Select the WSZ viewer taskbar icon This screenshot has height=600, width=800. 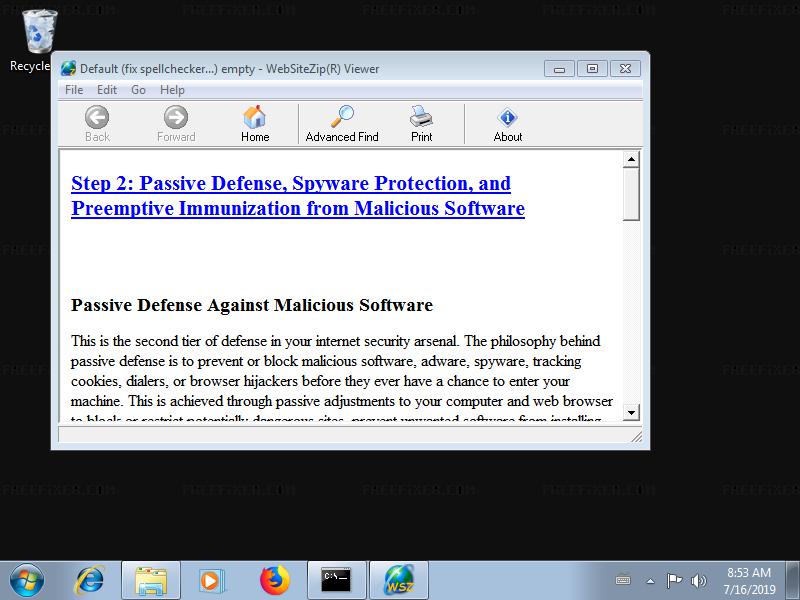coord(398,580)
